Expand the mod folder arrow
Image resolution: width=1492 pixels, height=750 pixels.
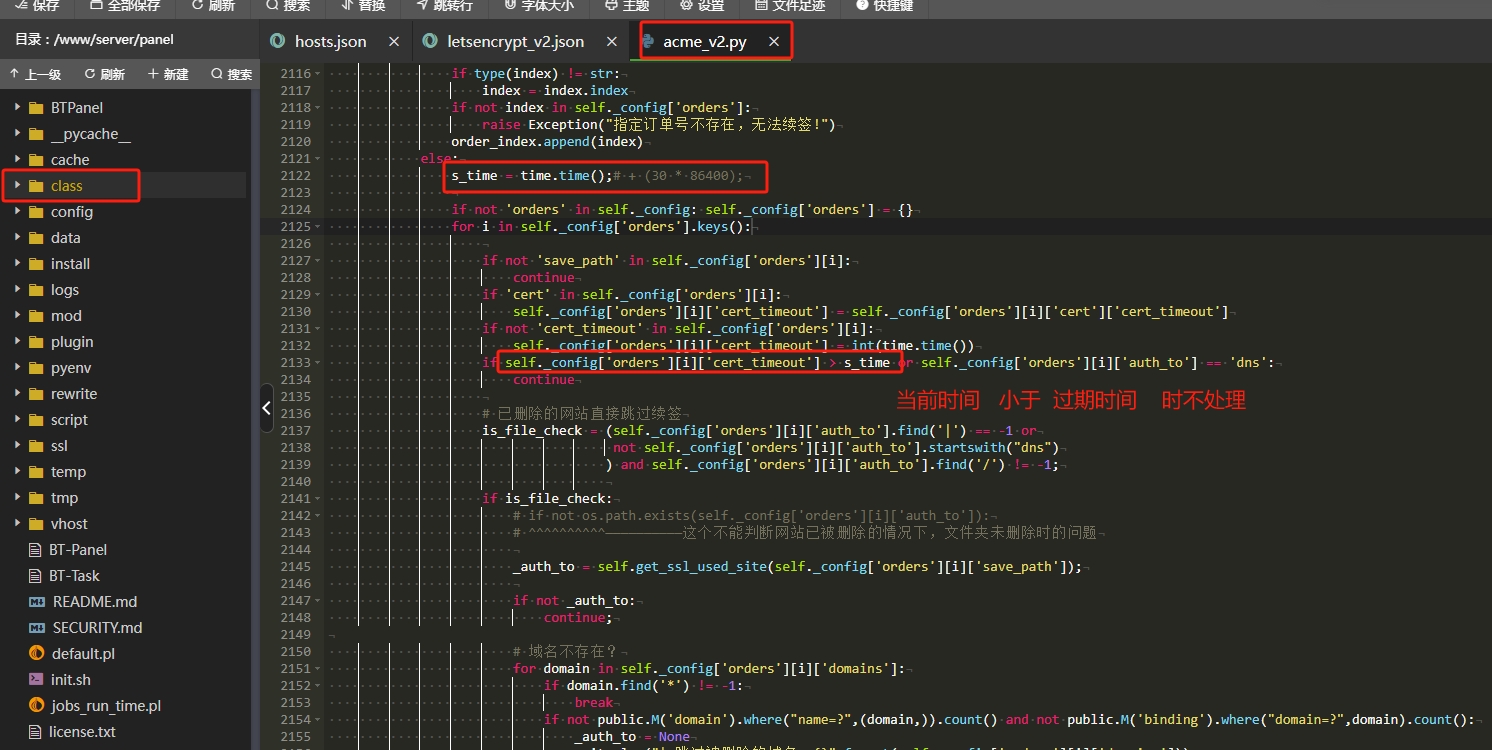[x=17, y=315]
